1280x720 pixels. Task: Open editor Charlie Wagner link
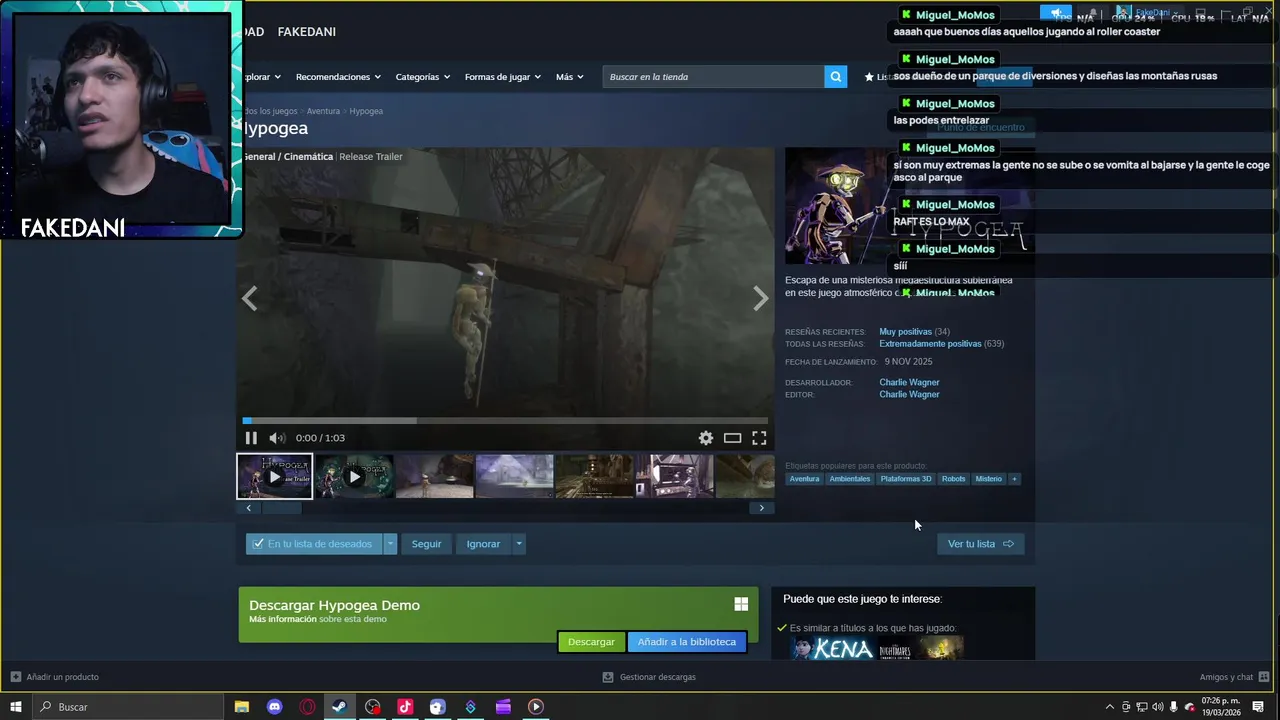(909, 394)
